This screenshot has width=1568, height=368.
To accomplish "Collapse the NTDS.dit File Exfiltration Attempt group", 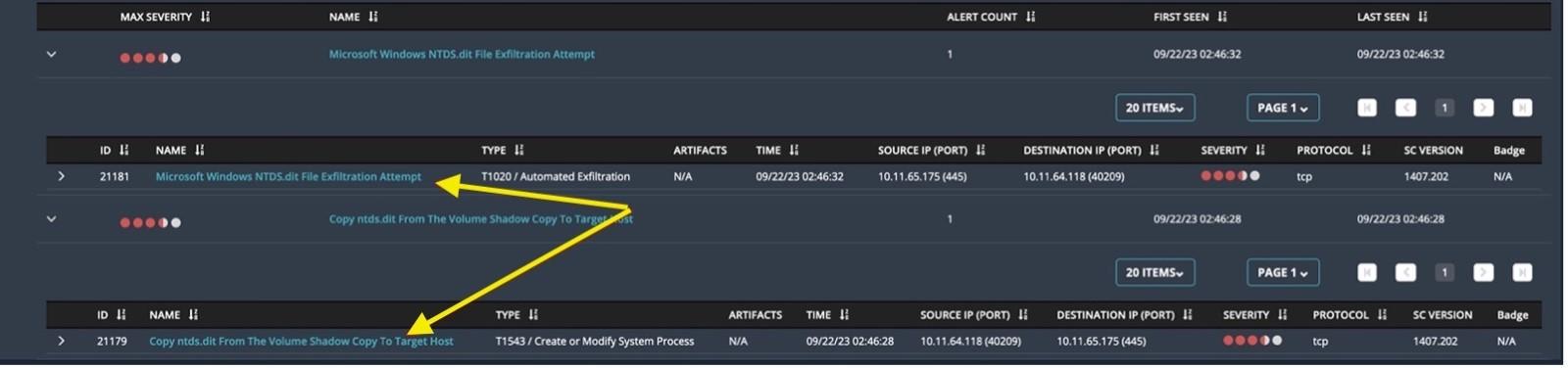I will tap(51, 55).
